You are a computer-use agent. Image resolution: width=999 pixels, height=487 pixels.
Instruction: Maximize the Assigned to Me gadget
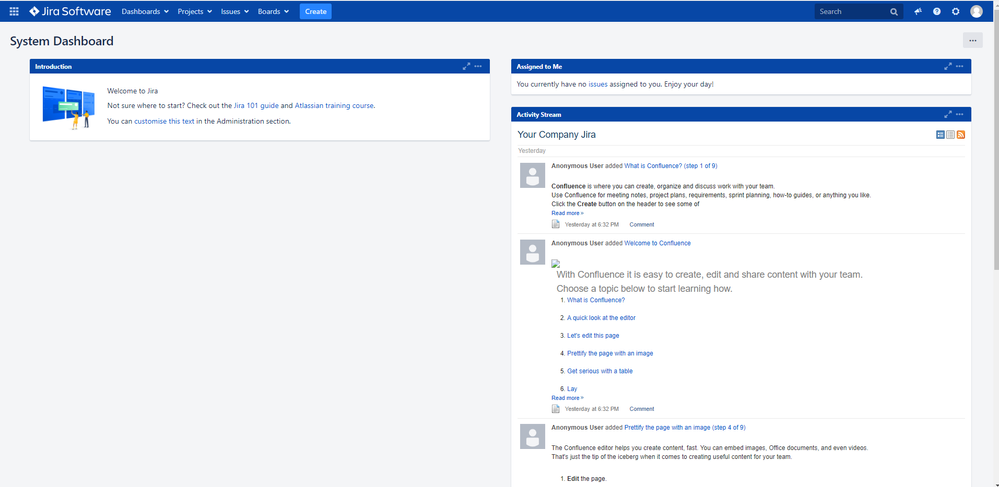(948, 66)
